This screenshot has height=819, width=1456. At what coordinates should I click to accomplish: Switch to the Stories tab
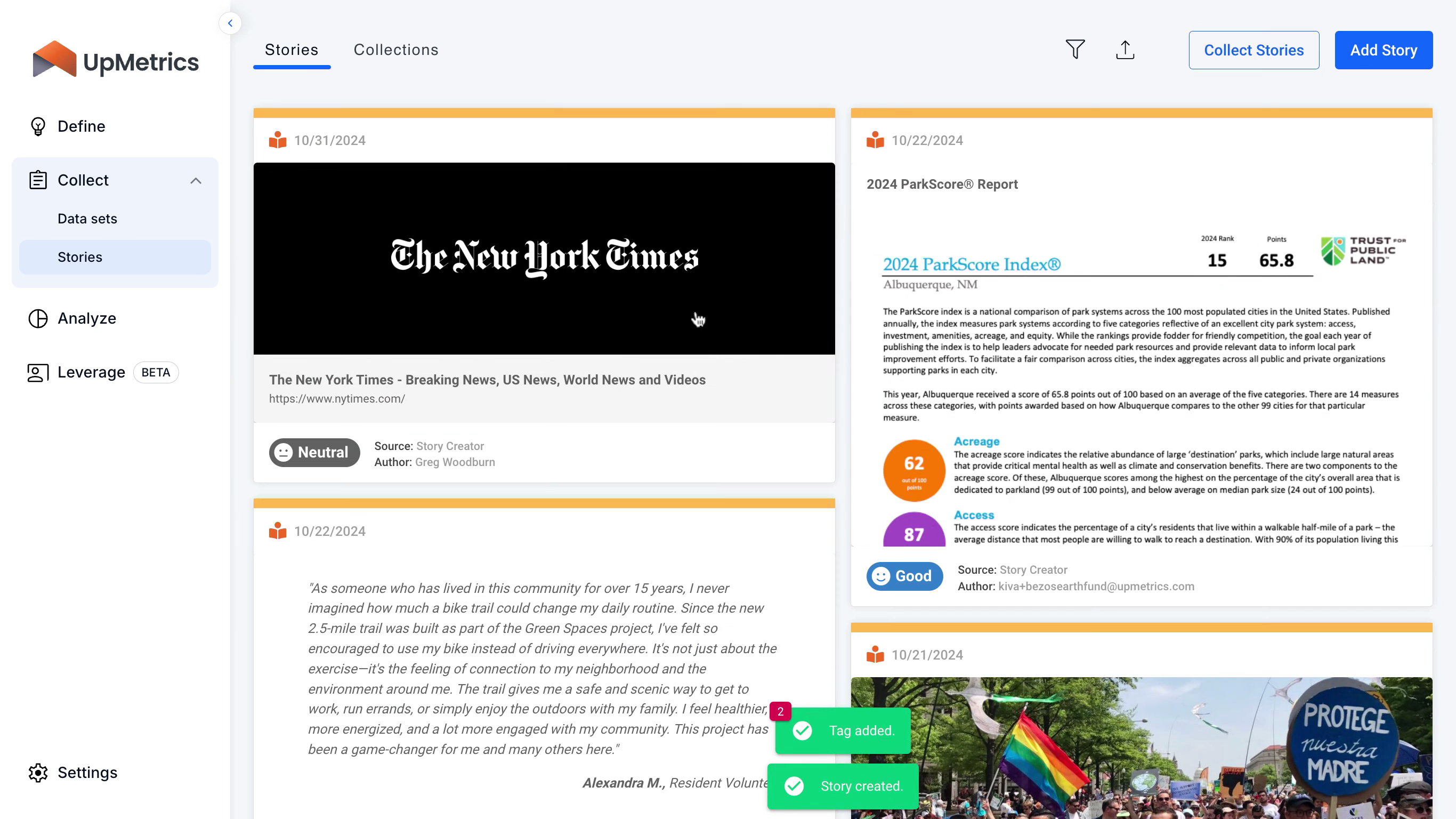pyautogui.click(x=292, y=50)
